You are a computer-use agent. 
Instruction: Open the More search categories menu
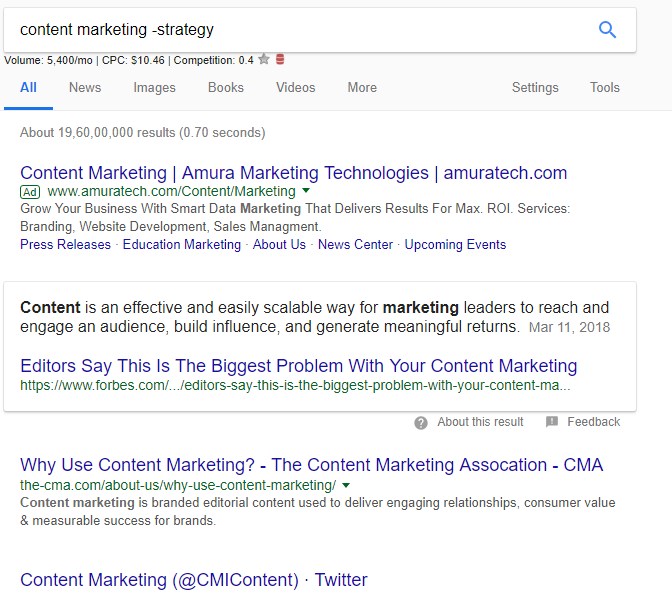(362, 87)
